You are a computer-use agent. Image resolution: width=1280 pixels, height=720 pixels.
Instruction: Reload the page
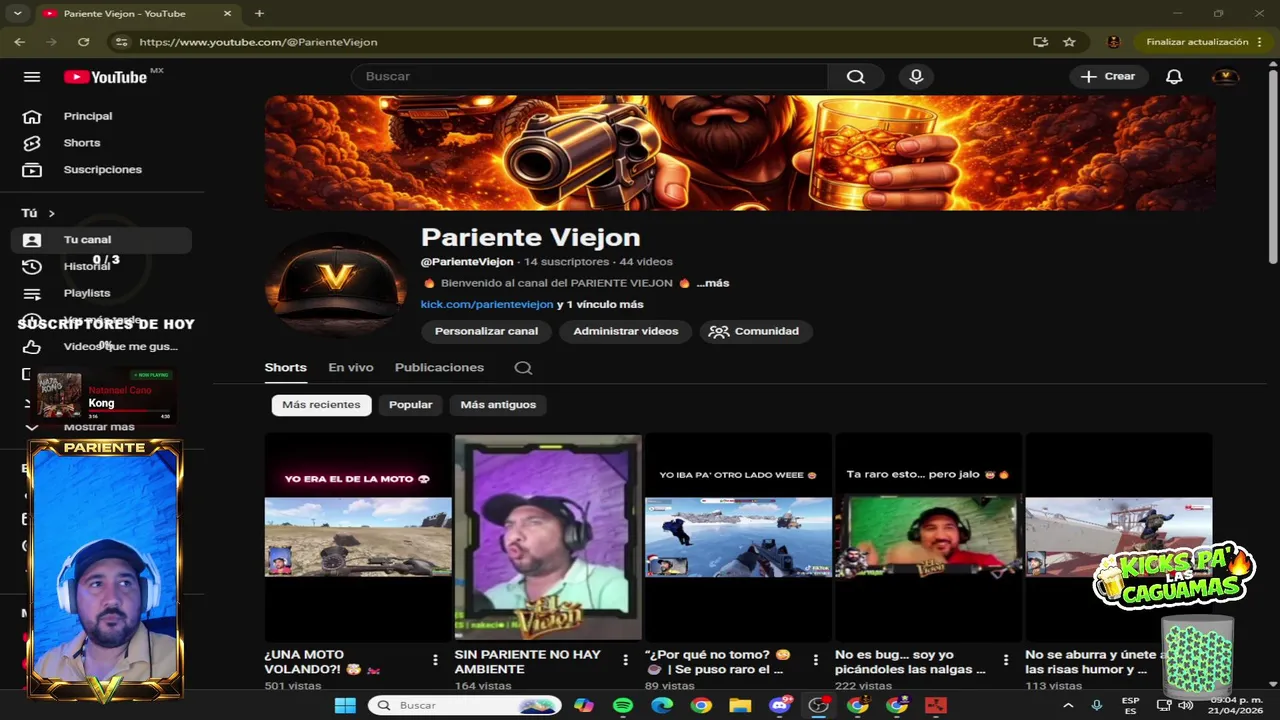click(x=83, y=42)
